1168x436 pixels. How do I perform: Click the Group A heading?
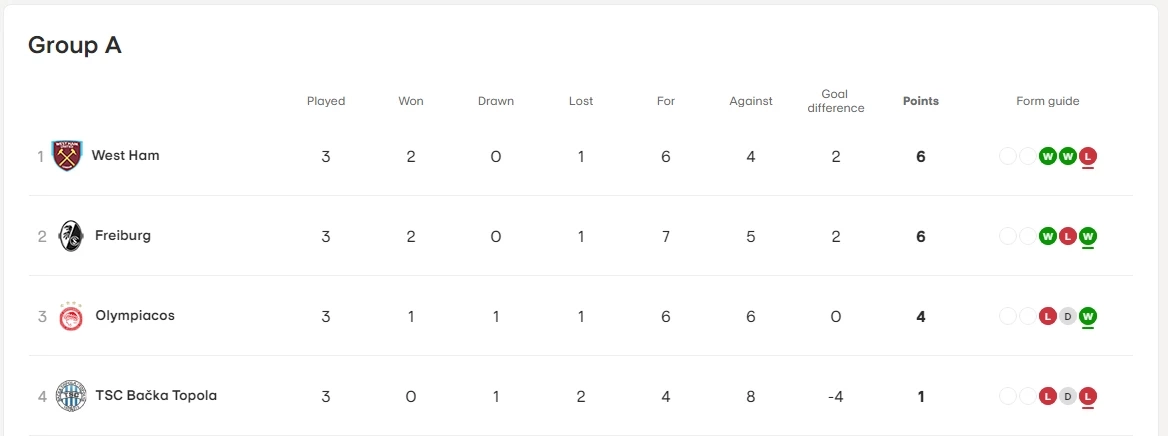click(75, 45)
